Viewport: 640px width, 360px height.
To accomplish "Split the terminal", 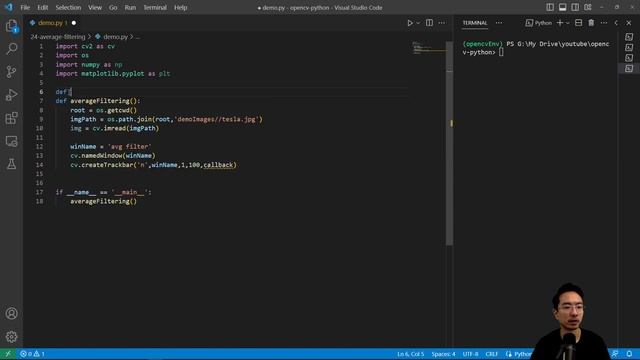I will 578,23.
